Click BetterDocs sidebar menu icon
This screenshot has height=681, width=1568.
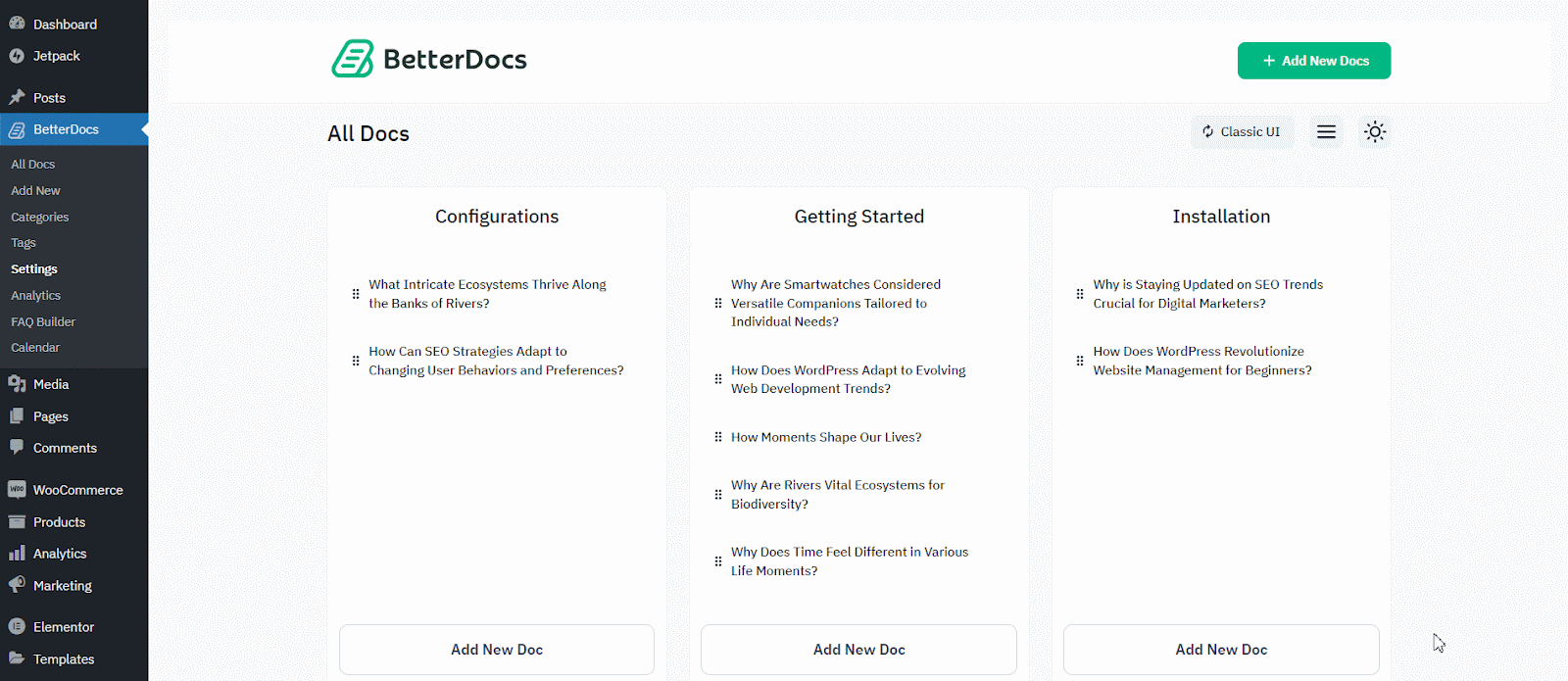(x=17, y=129)
